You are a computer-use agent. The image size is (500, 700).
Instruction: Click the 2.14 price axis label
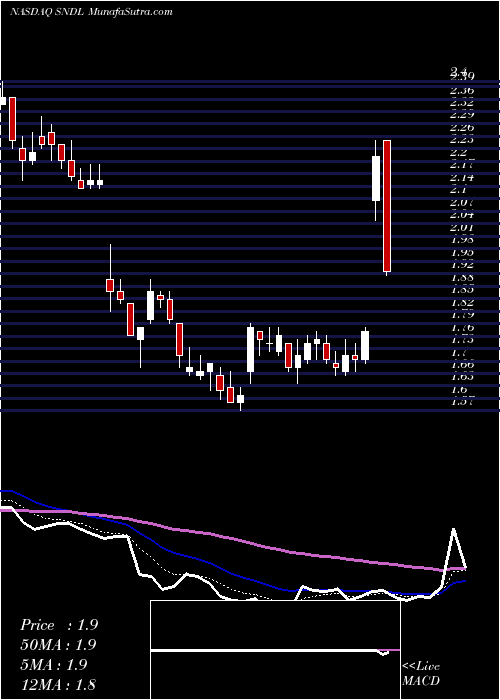tap(462, 178)
